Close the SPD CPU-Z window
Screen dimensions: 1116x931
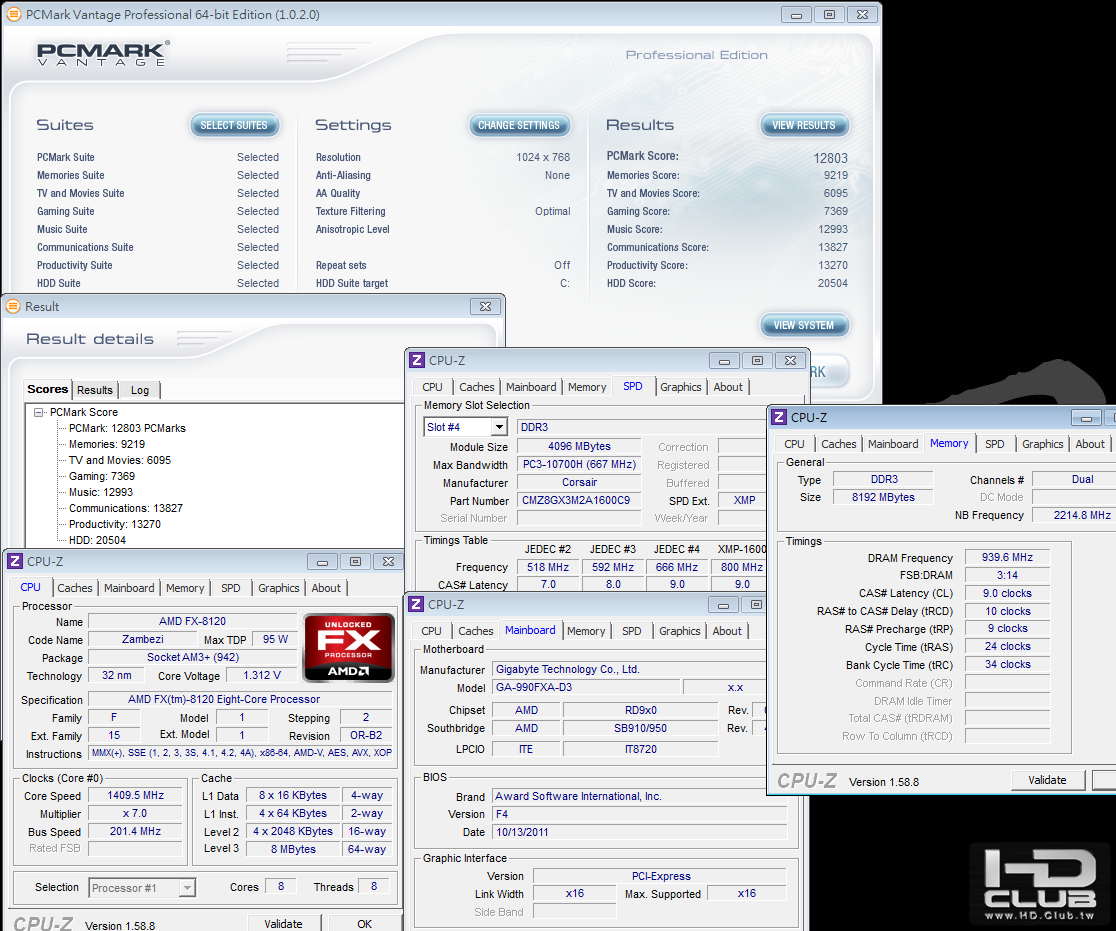pyautogui.click(x=790, y=361)
